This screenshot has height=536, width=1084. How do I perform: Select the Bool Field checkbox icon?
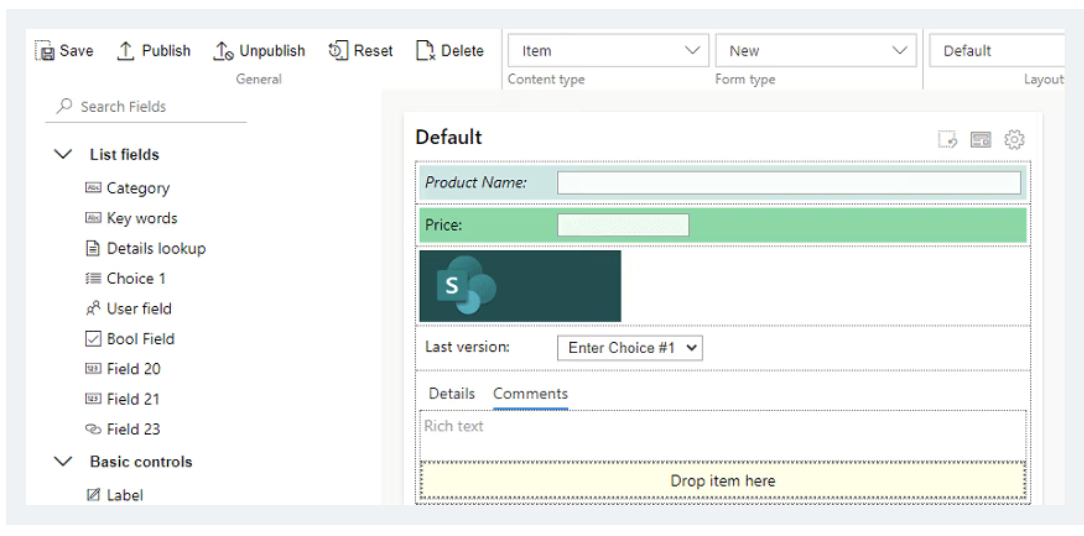[93, 339]
